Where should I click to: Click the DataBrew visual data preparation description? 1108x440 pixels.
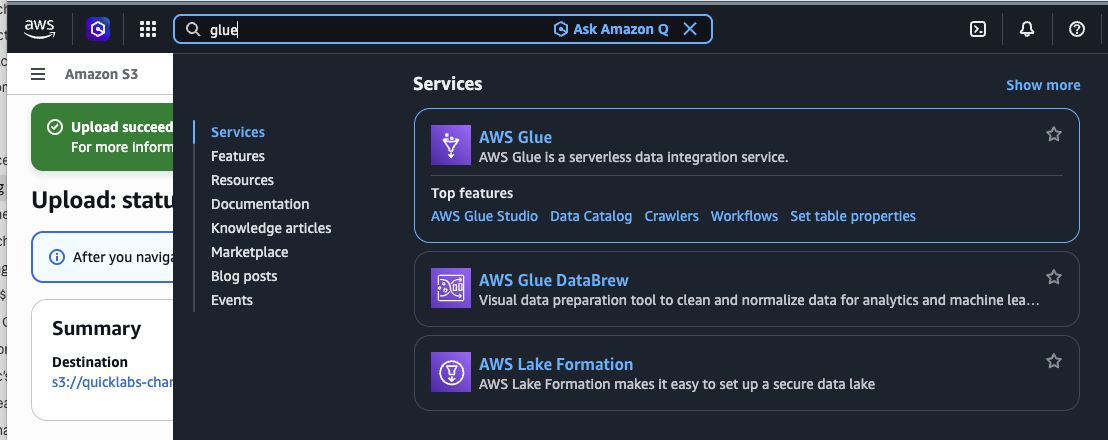[759, 300]
